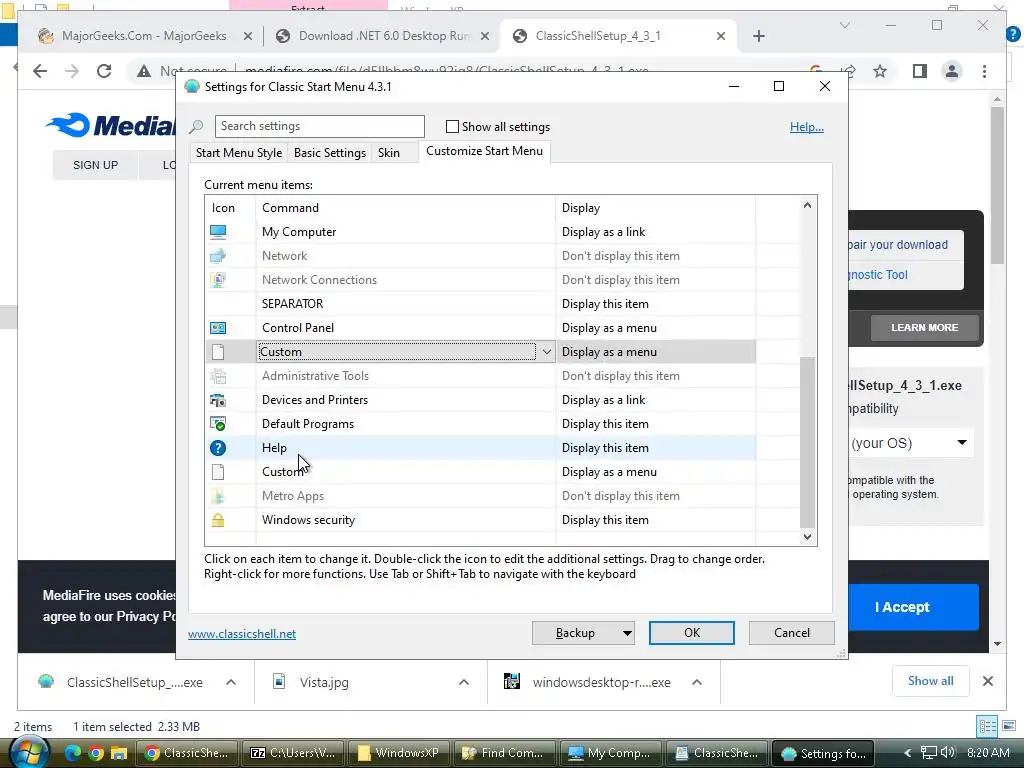Enable Show all settings checkbox
This screenshot has height=768, width=1024.
(452, 127)
